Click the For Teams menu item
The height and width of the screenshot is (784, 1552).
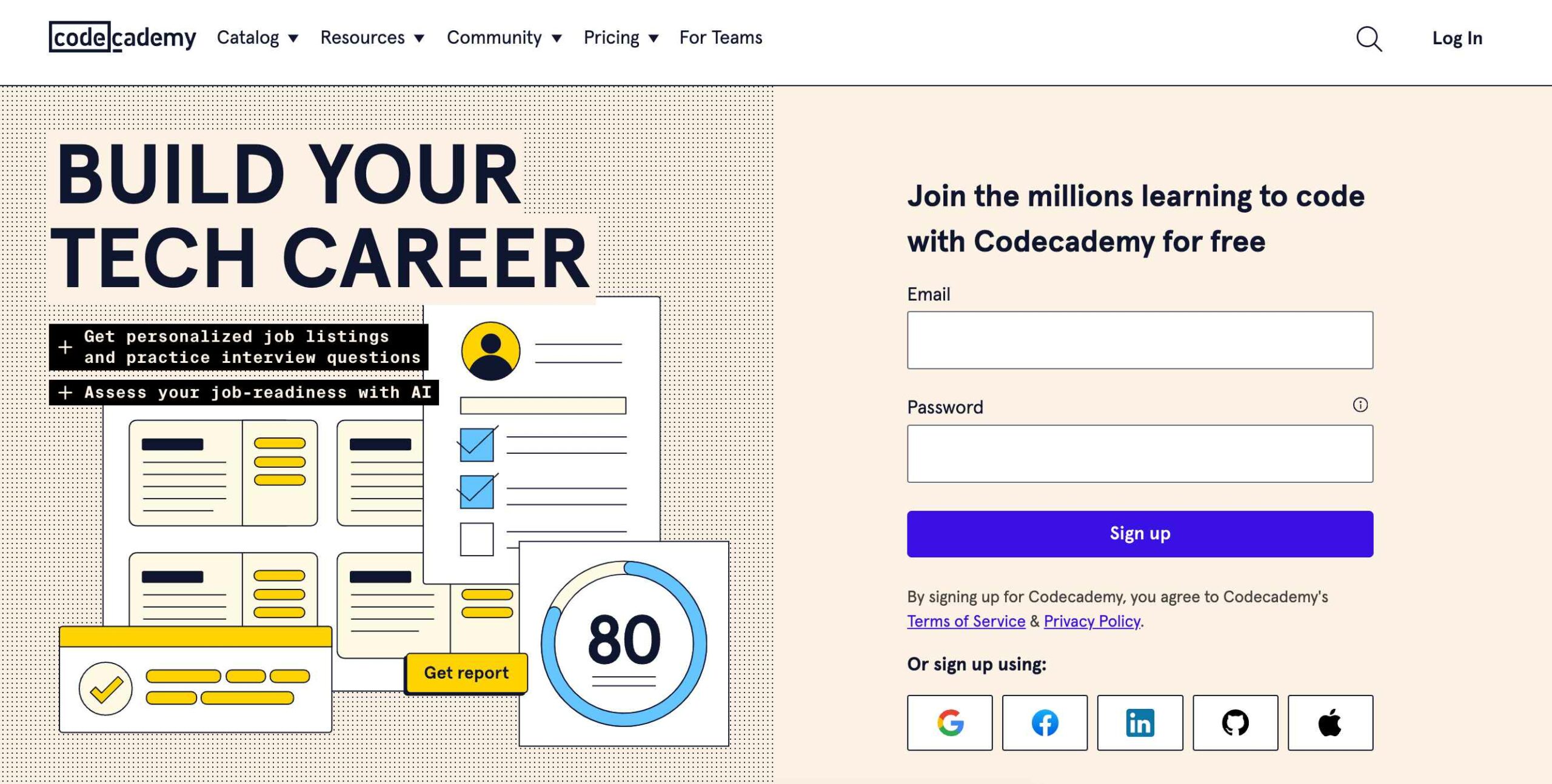tap(720, 37)
